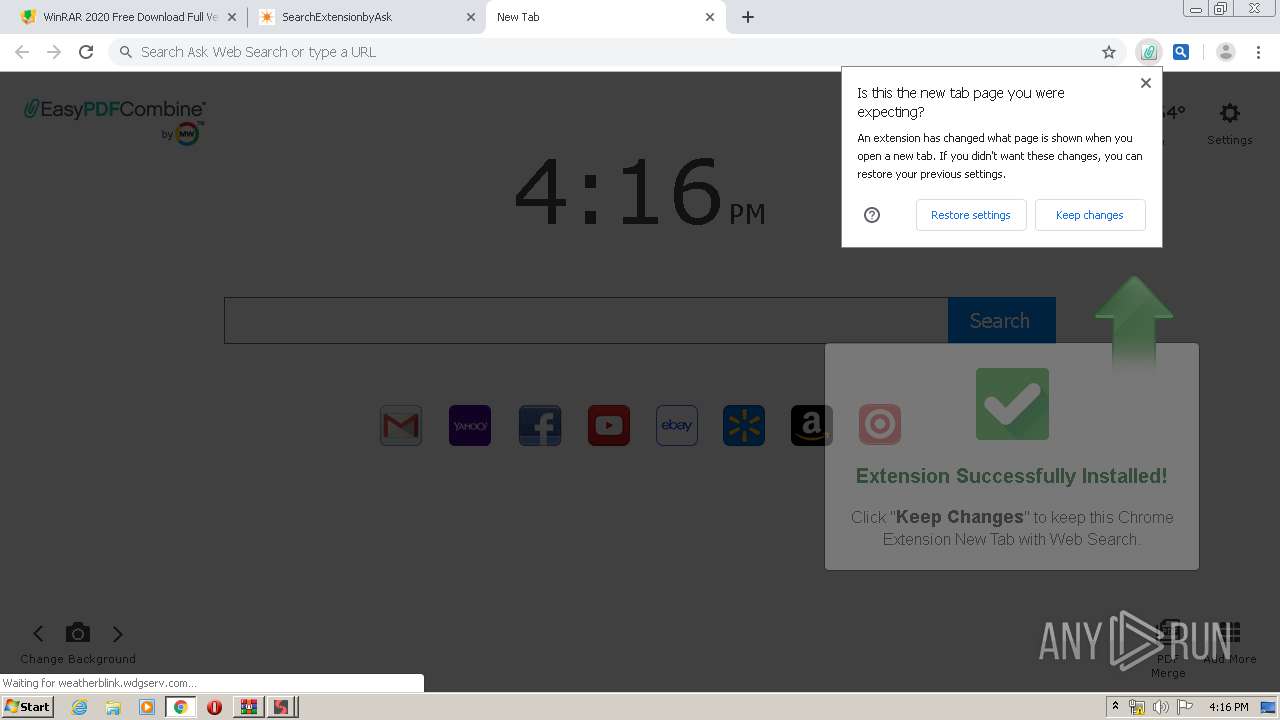Screen dimensions: 1280x720
Task: Click Keep changes button
Action: [1090, 215]
